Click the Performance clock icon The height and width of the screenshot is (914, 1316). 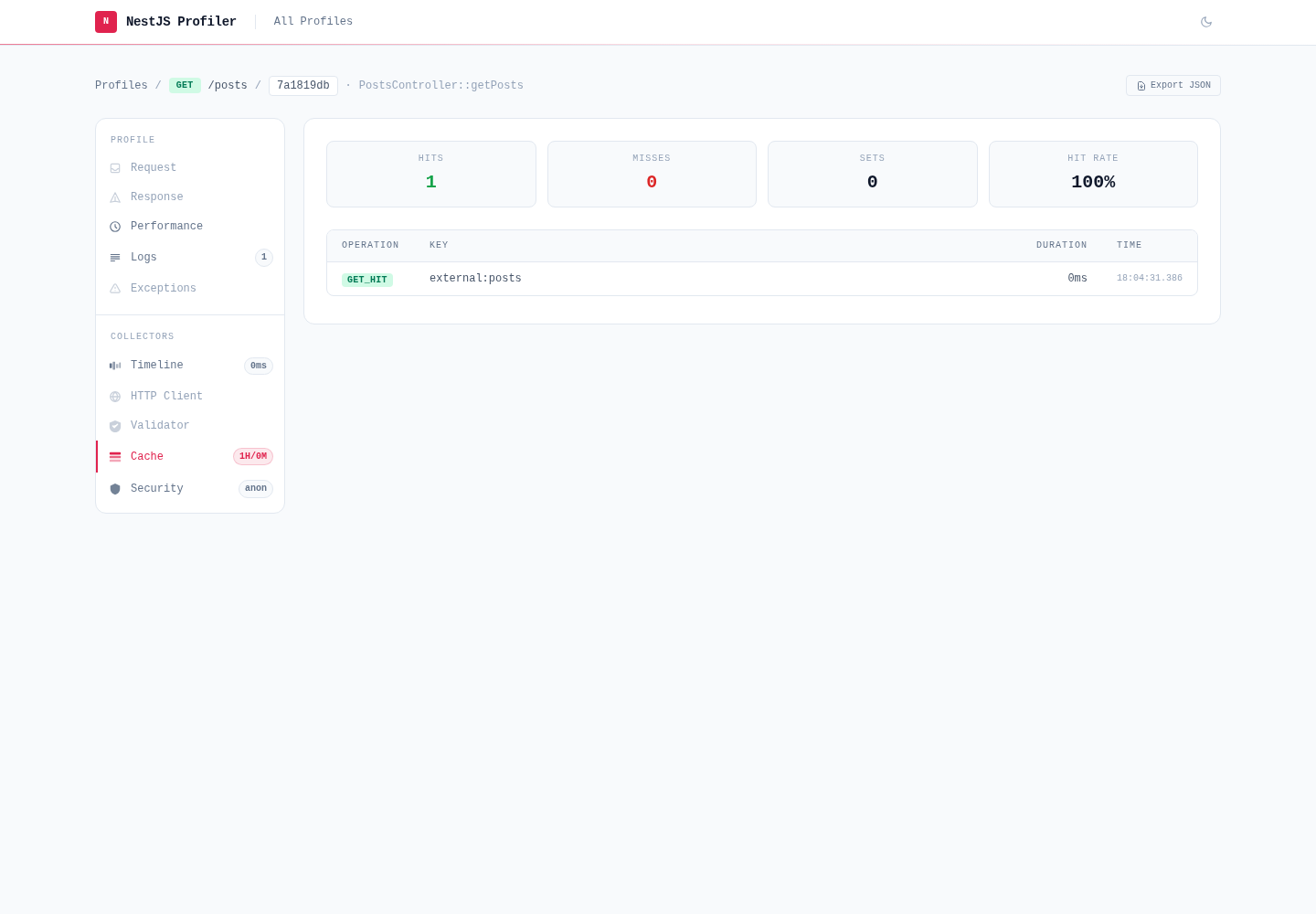click(115, 227)
